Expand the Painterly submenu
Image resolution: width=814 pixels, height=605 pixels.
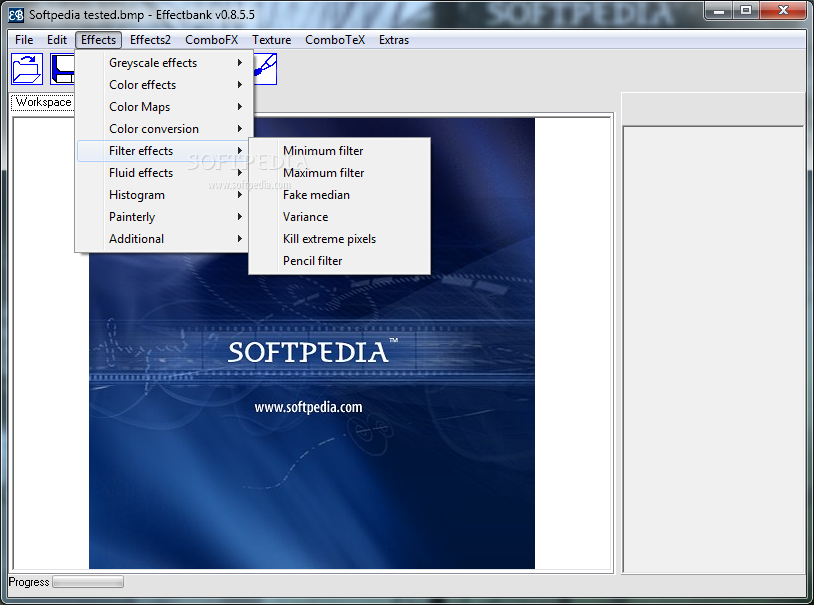coord(164,217)
